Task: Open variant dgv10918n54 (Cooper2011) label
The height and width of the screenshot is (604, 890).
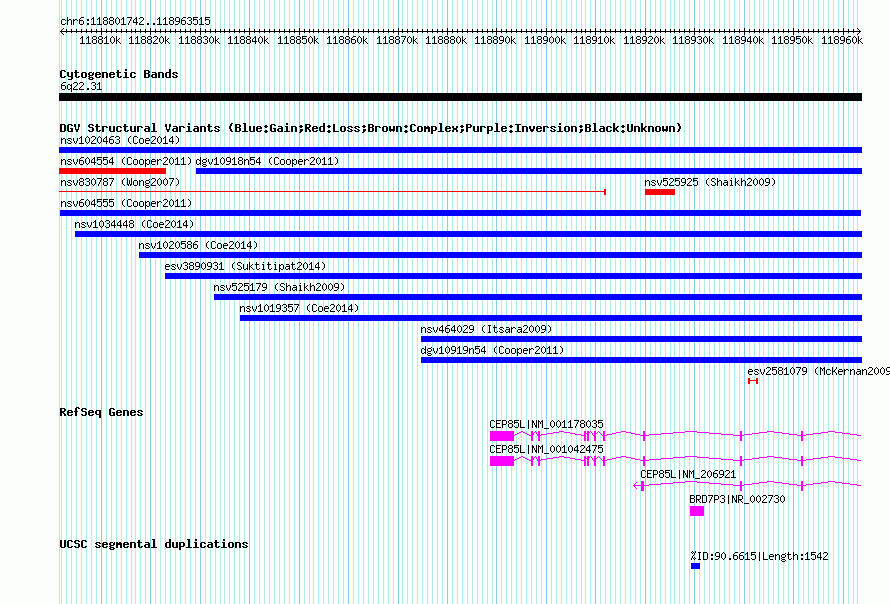Action: click(x=267, y=161)
